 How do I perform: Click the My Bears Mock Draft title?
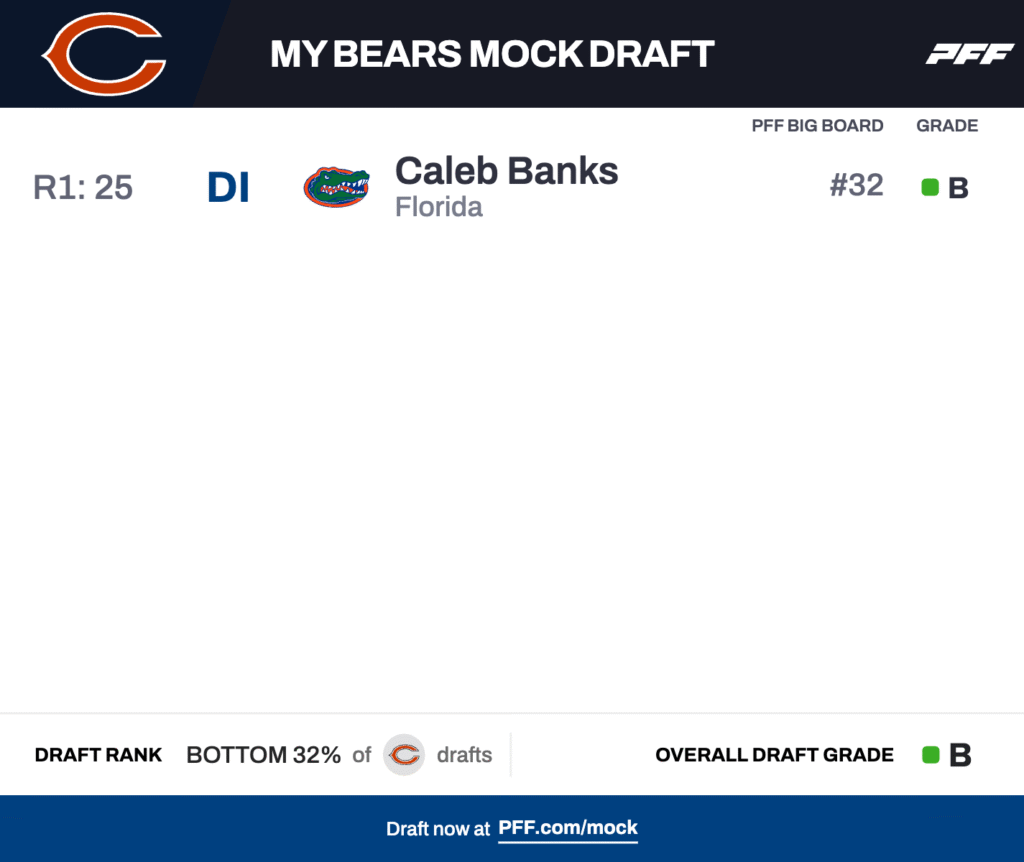click(492, 54)
